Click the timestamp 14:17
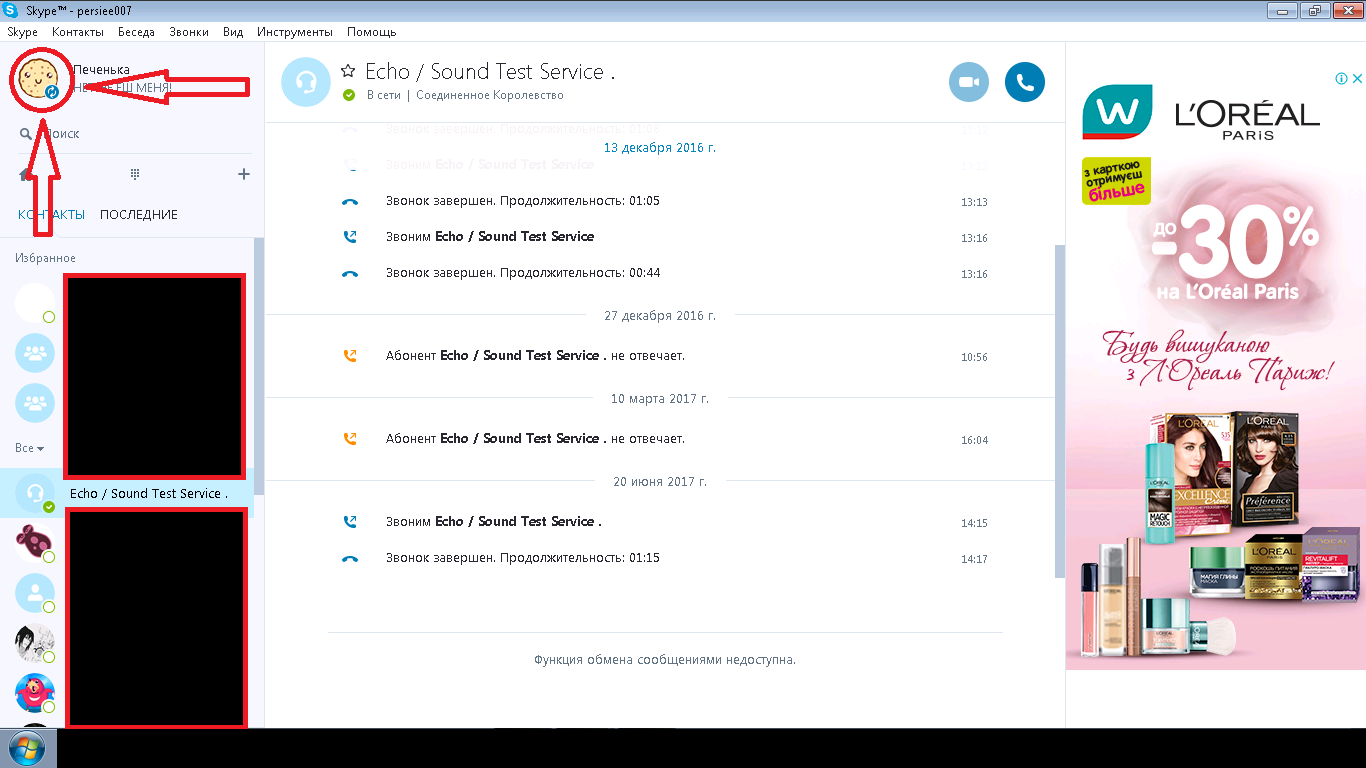The width and height of the screenshot is (1366, 768). click(x=974, y=559)
